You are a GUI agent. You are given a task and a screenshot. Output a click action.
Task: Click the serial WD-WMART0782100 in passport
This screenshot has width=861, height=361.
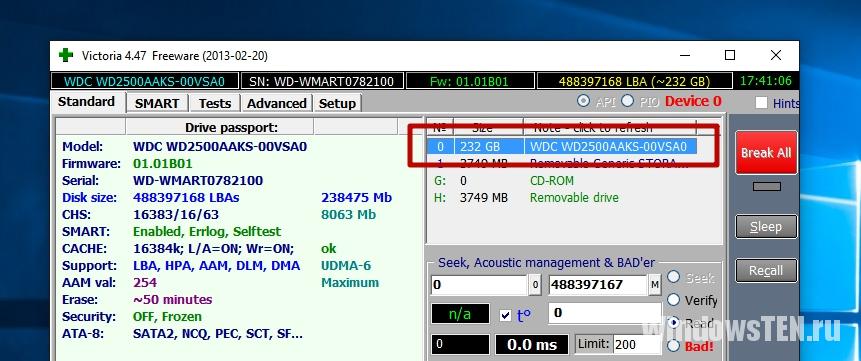coord(198,181)
